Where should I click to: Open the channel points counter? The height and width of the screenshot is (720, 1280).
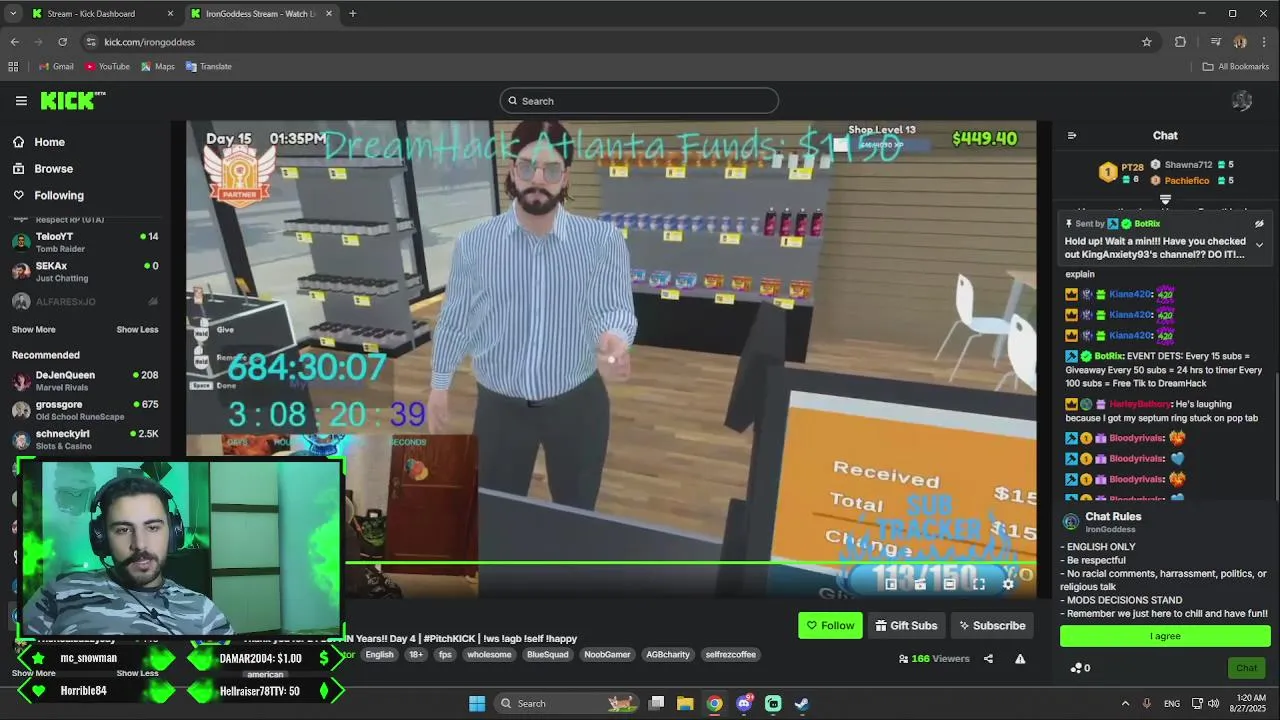(1080, 668)
